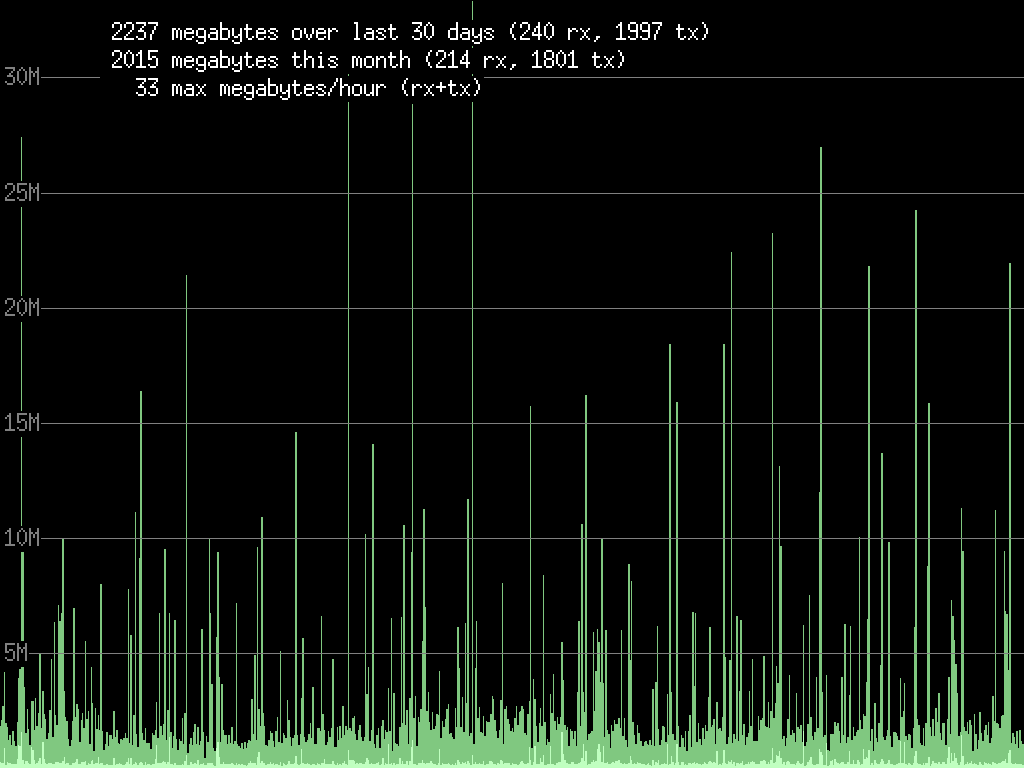Click the "over last 30 days" text
Image resolution: width=1024 pixels, height=768 pixels.
pos(392,33)
